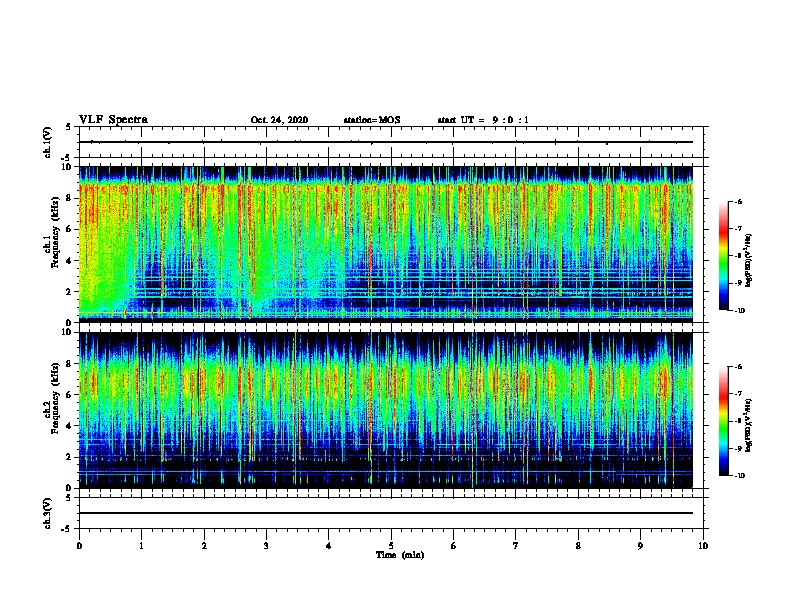
Task: Select the ch.1 "Frequency (kHz)" axis label
Action: pos(55,233)
